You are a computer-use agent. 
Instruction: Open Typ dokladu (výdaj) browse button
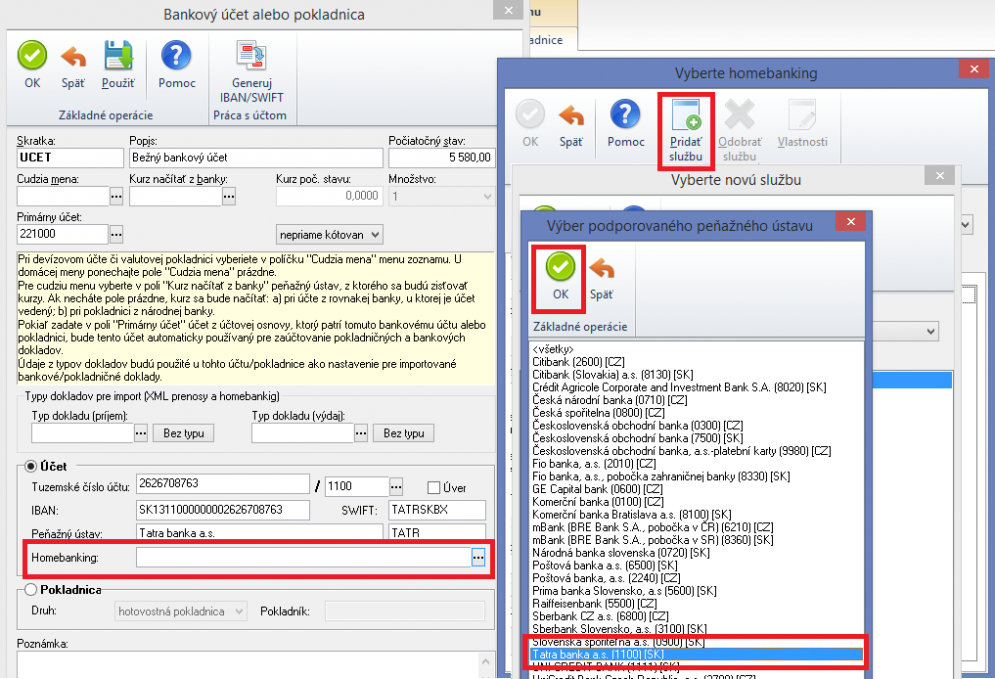361,433
